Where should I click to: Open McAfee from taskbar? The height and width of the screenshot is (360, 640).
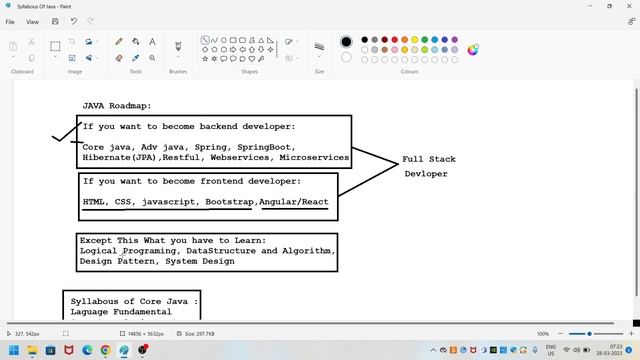coord(69,350)
